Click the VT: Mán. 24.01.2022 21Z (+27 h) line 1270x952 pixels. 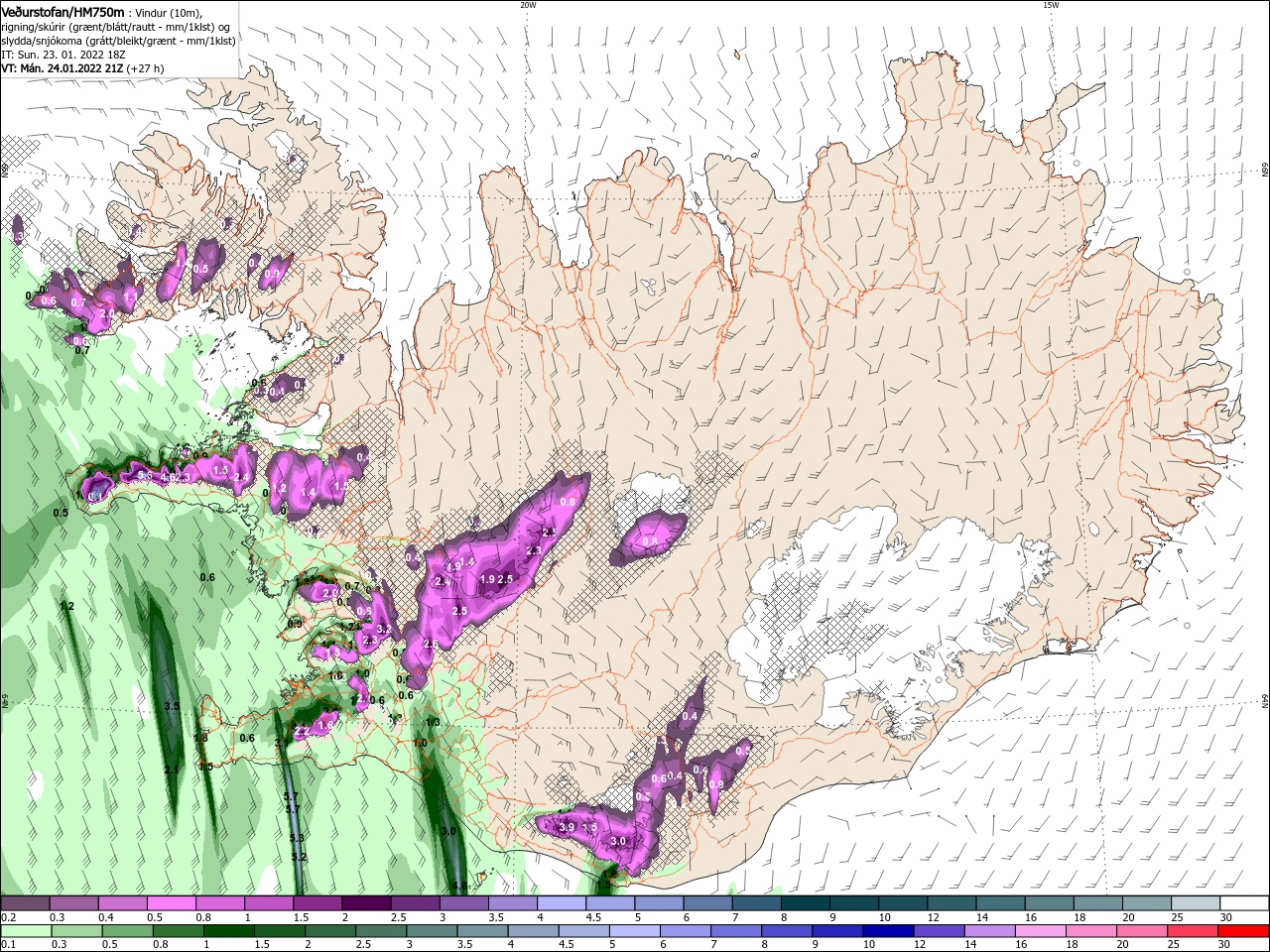83,67
